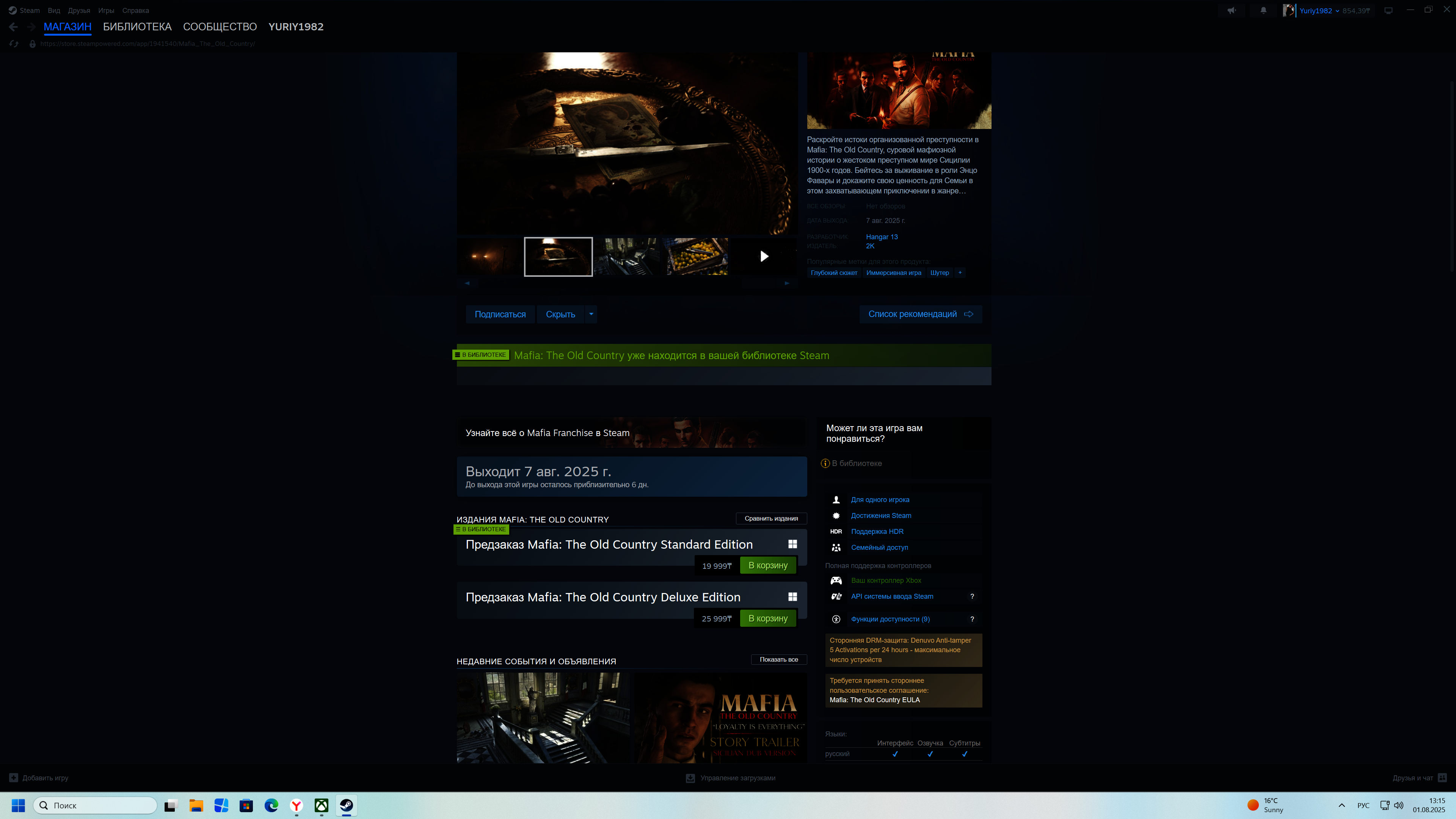Open help for Steam Input API
Screen dimensions: 1456x819
coord(972,596)
